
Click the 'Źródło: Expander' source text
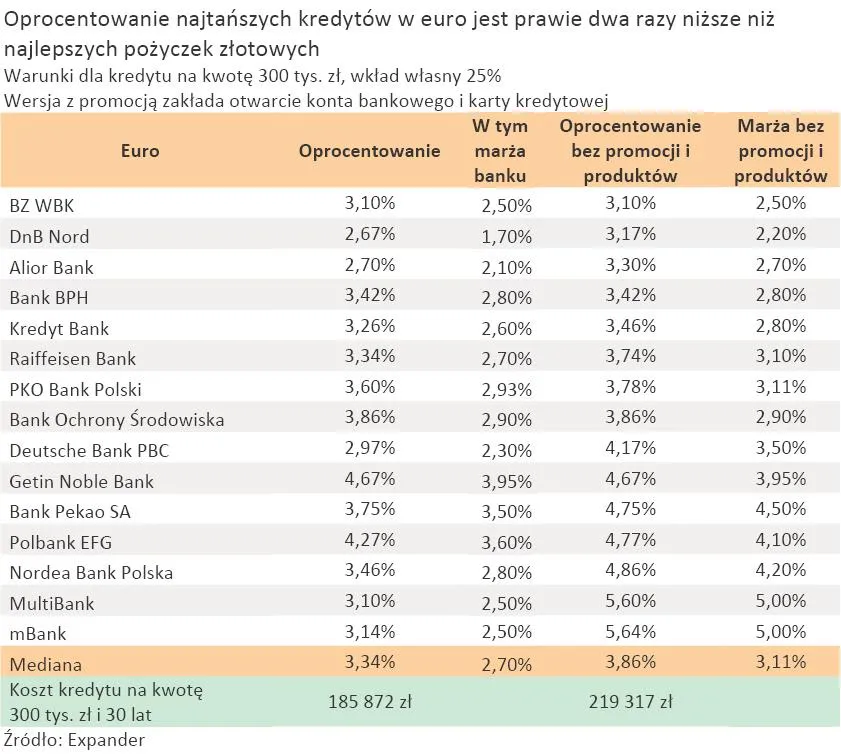click(x=75, y=741)
